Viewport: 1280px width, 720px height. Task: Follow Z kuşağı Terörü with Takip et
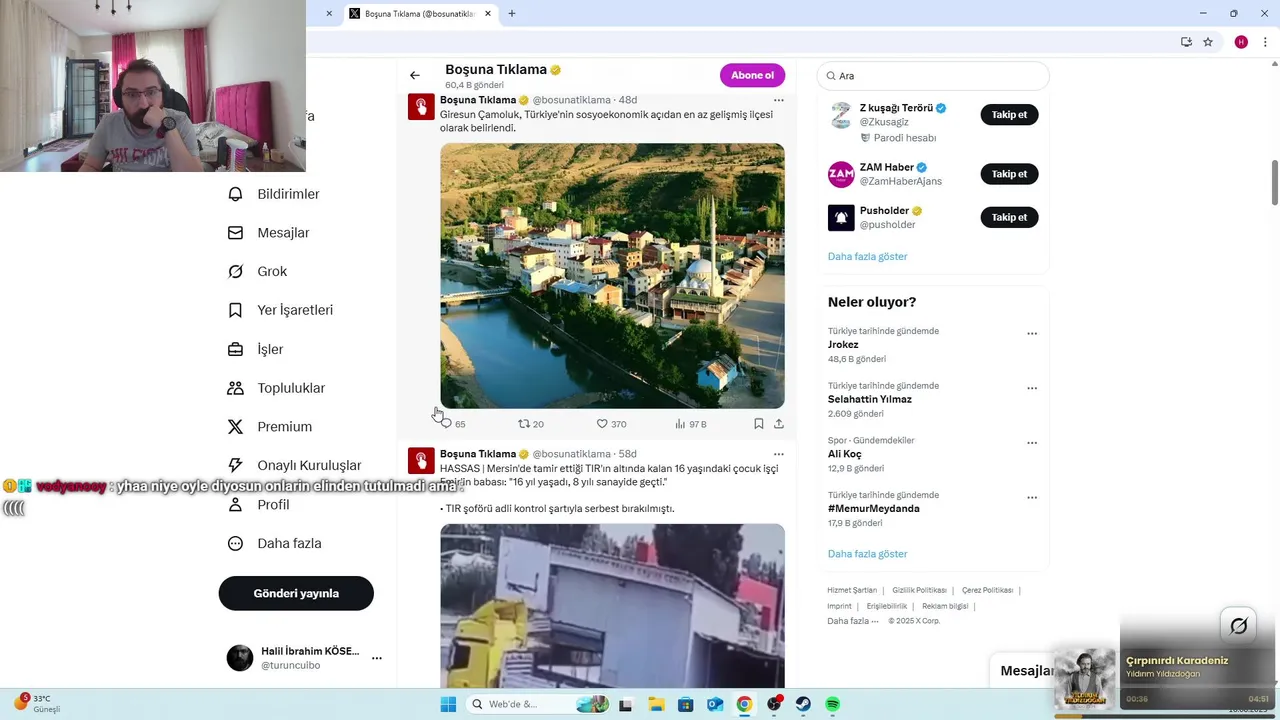1009,115
